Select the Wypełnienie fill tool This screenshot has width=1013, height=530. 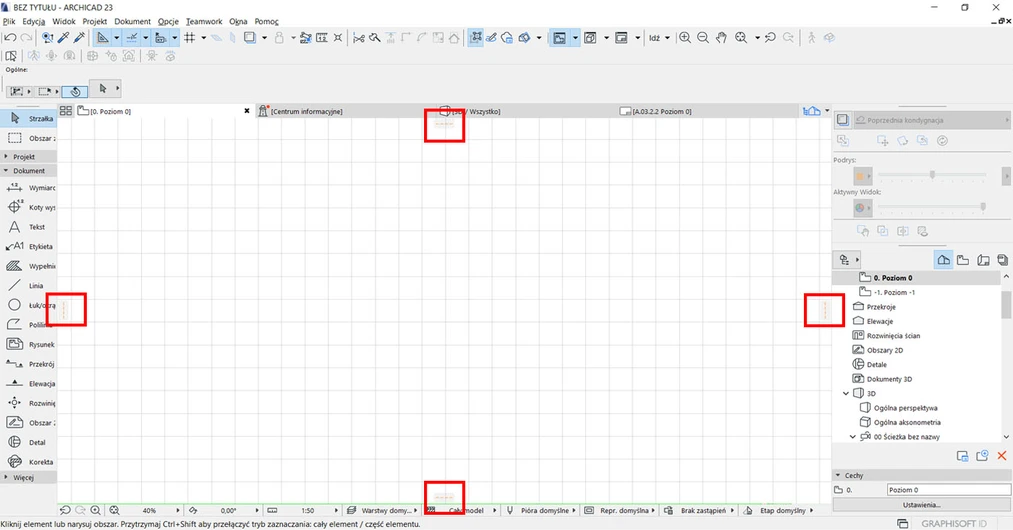29,266
